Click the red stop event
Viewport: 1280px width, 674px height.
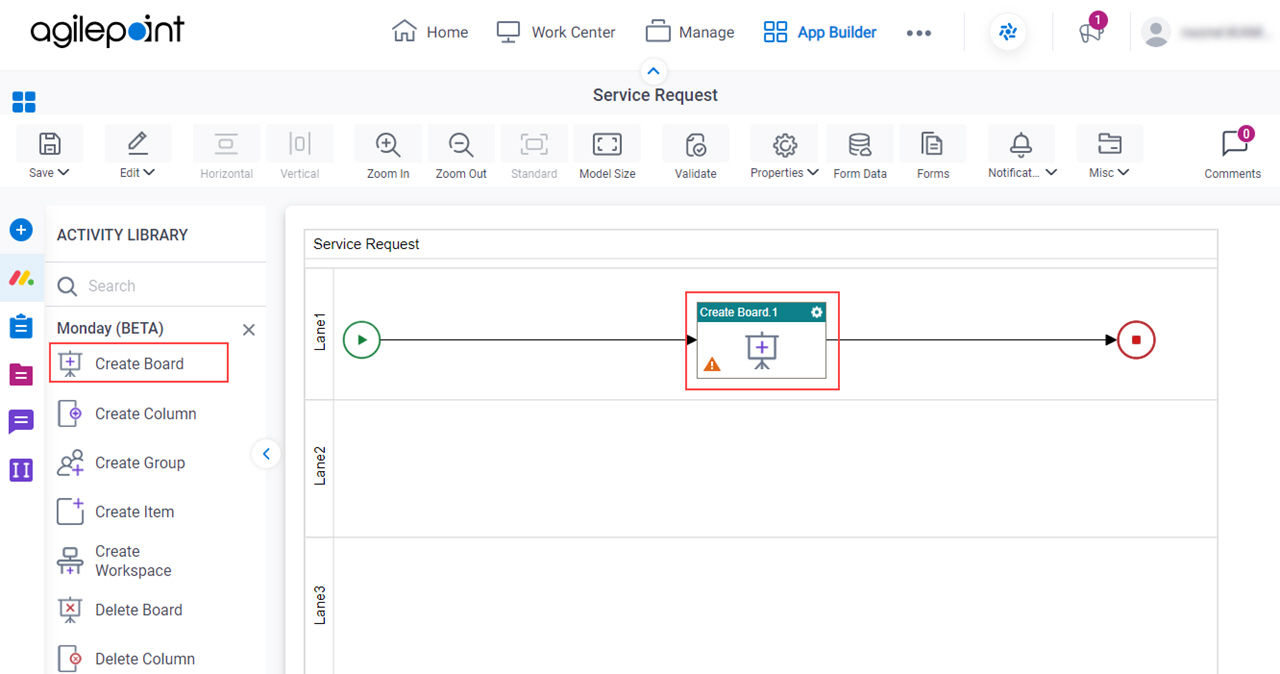click(x=1136, y=340)
